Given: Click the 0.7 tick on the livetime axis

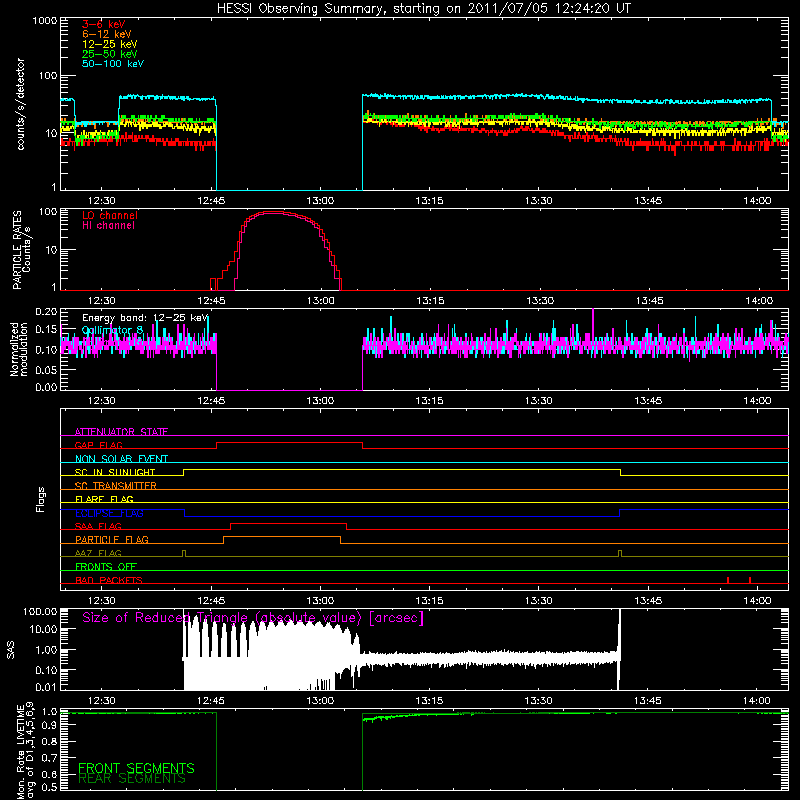Looking at the screenshot, I should (50, 758).
